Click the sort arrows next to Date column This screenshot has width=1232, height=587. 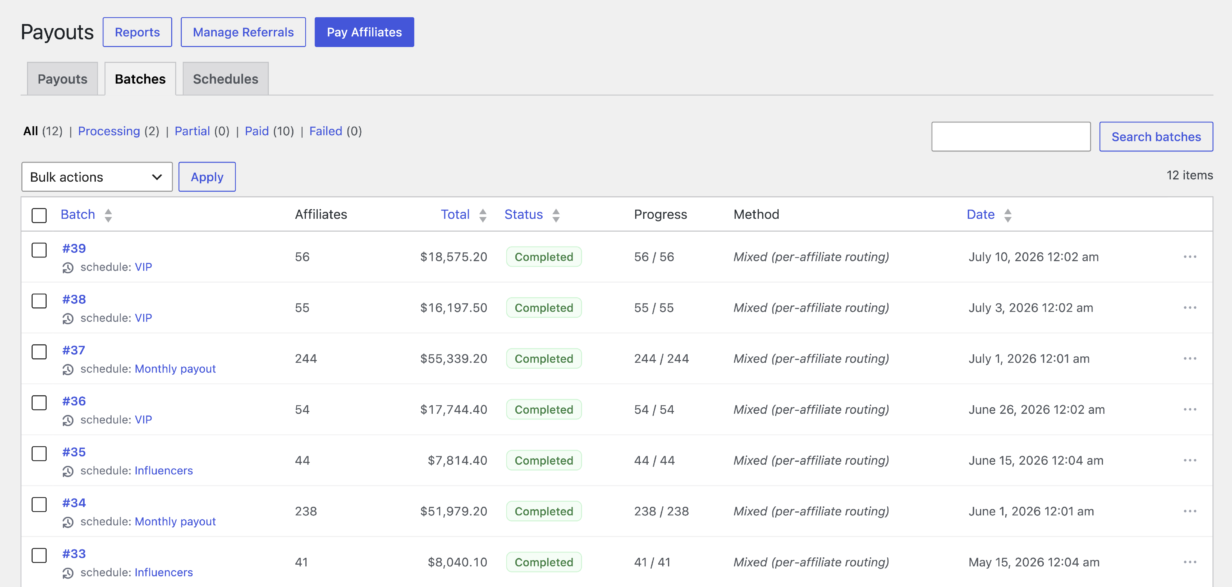[x=1008, y=215]
